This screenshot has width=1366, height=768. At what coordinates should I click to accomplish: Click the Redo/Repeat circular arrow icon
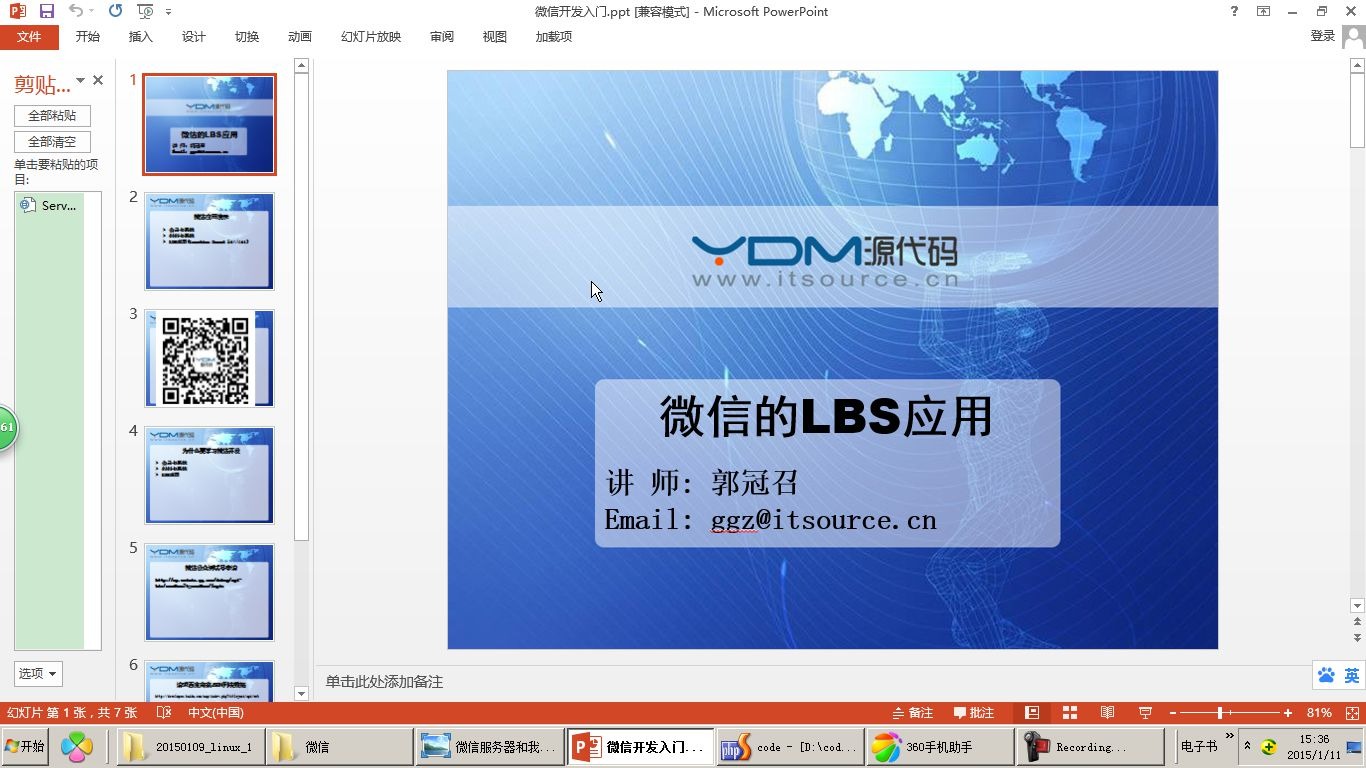[115, 11]
